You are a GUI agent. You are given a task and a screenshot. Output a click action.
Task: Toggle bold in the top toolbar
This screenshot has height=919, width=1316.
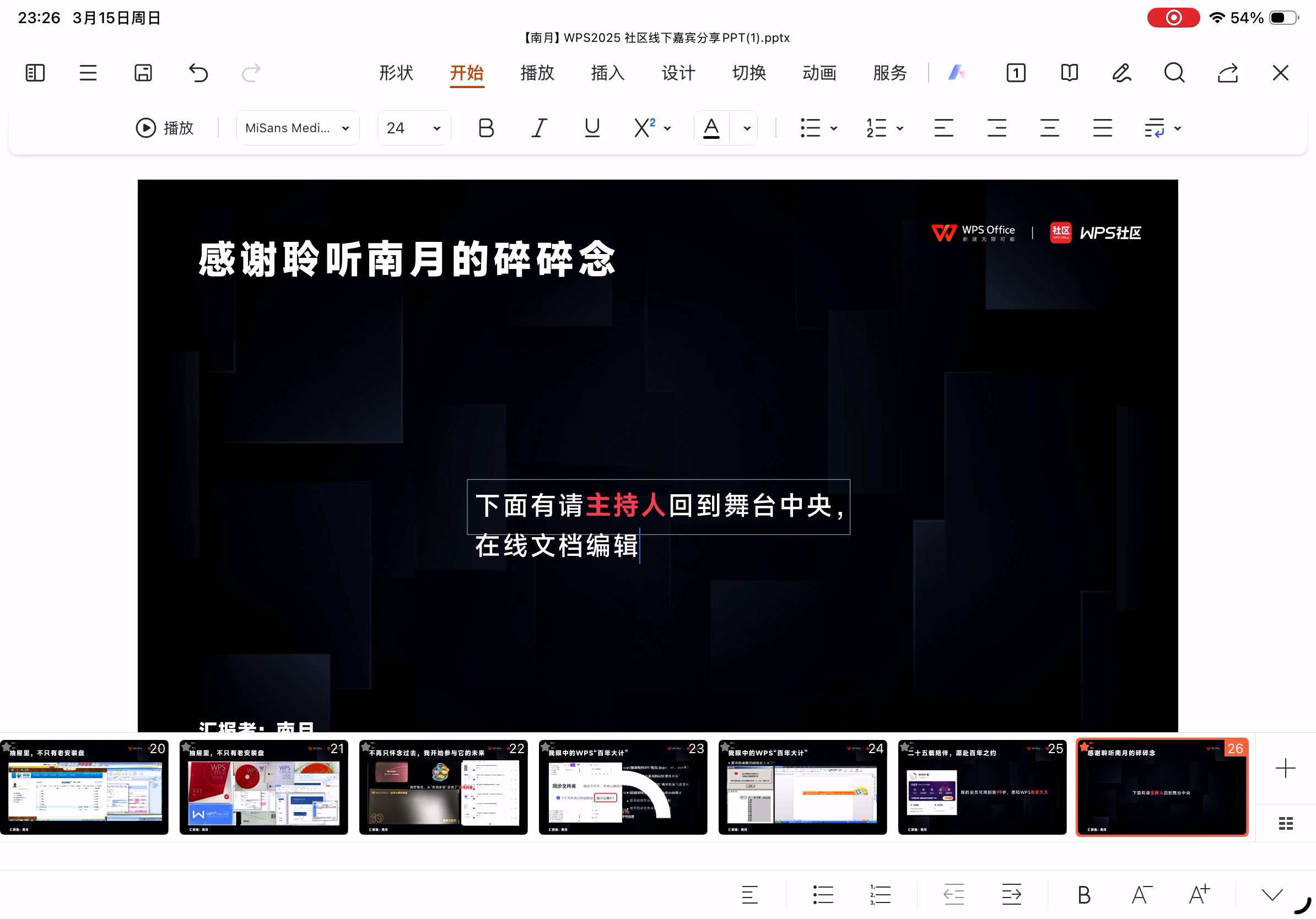coord(486,128)
